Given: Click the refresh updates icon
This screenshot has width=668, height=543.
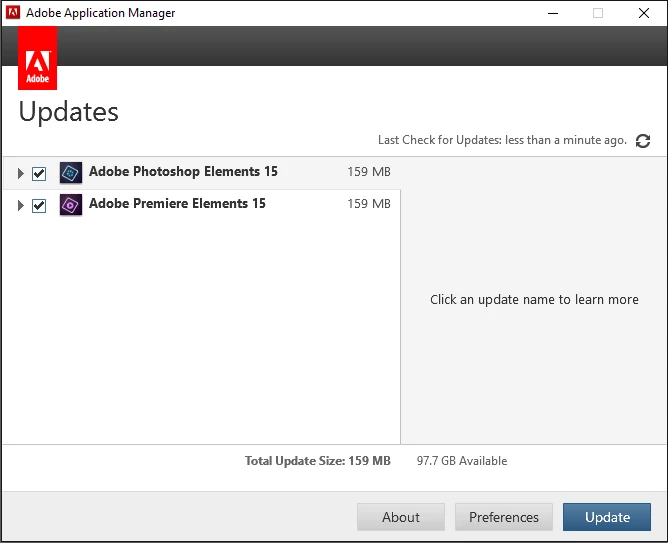Looking at the screenshot, I should [x=642, y=141].
